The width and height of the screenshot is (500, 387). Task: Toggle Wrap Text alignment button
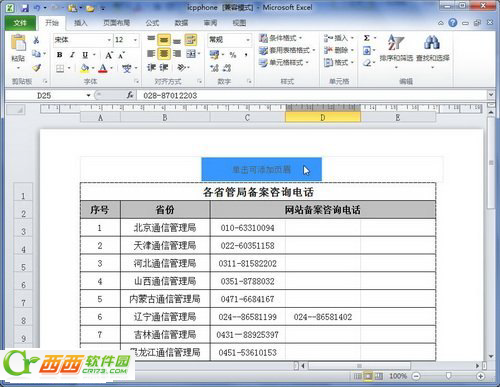pyautogui.click(x=191, y=40)
